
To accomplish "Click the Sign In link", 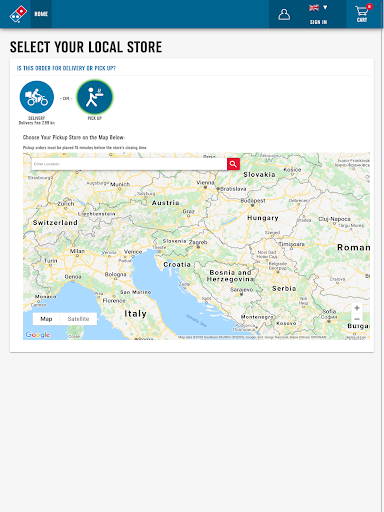I will coord(318,22).
